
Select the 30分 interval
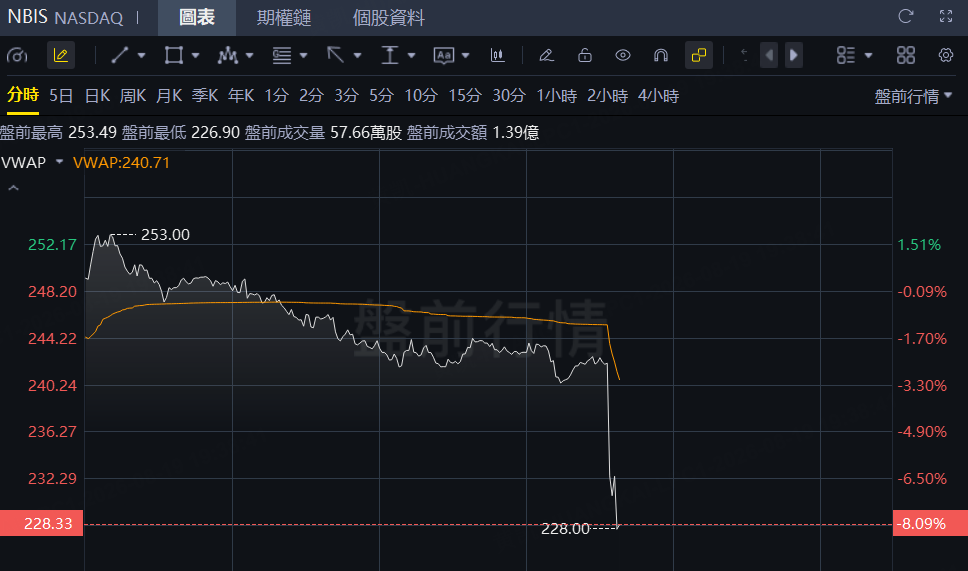(509, 96)
